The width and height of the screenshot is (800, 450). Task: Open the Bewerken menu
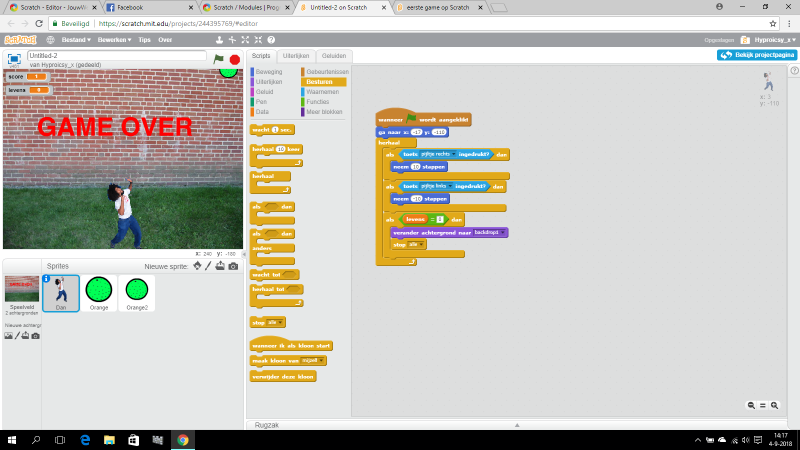pos(114,40)
